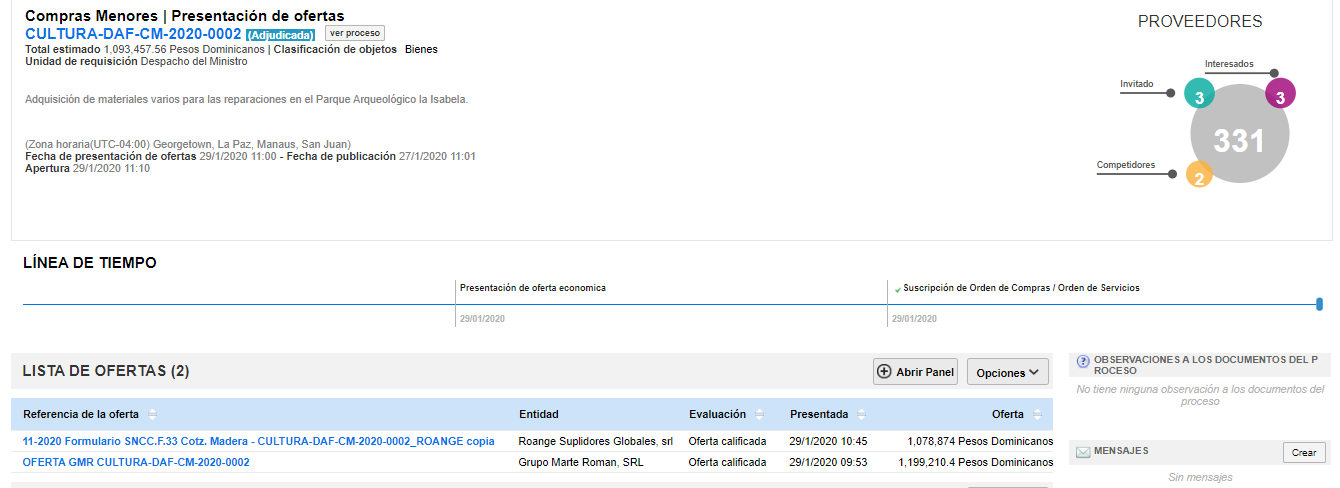Screen dimensions: 1340x488
Task: Sort offers by Evaluación column arrows
Action: (759, 415)
